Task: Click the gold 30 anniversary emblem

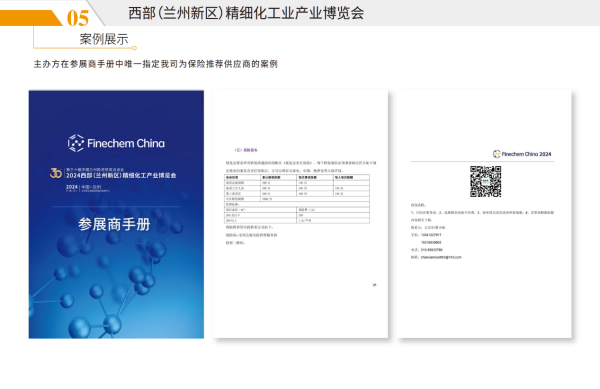Action: coord(56,173)
